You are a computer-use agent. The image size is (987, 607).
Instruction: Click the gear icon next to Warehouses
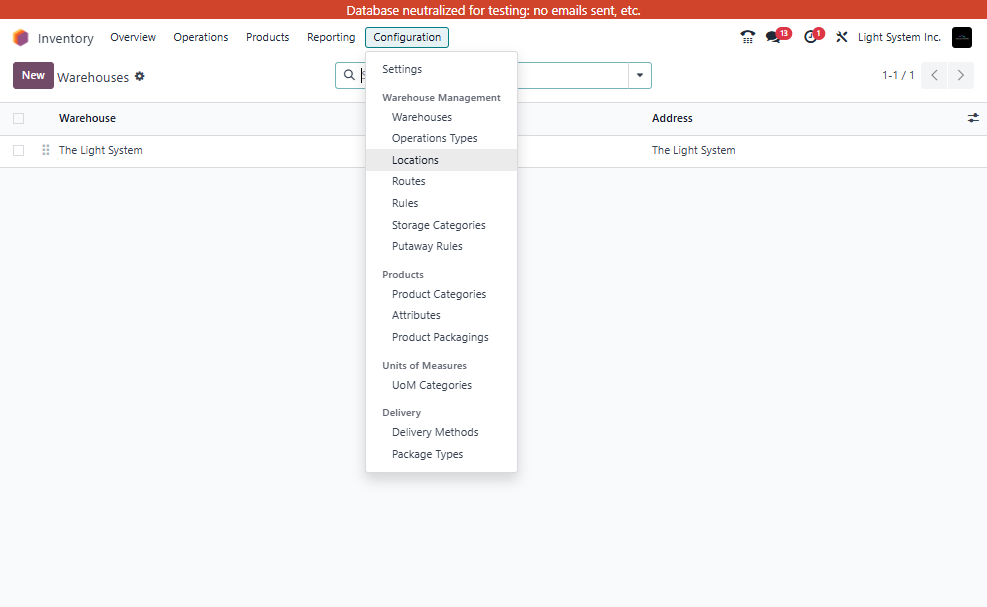pyautogui.click(x=140, y=76)
